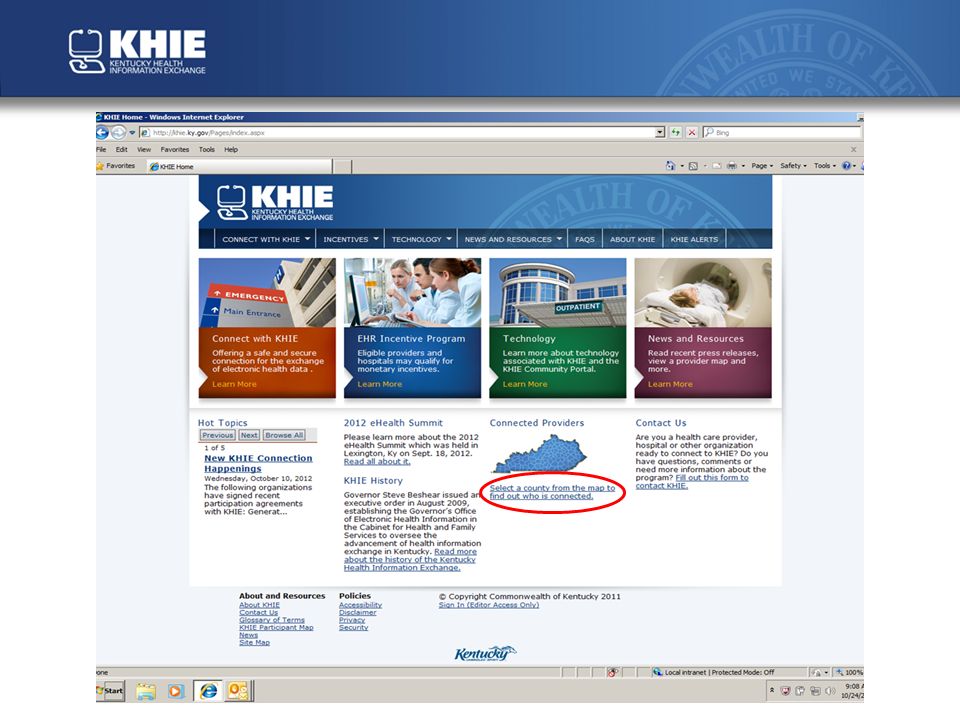Click Fill out this form to contact KHIE
The height and width of the screenshot is (720, 960).
pos(692,481)
